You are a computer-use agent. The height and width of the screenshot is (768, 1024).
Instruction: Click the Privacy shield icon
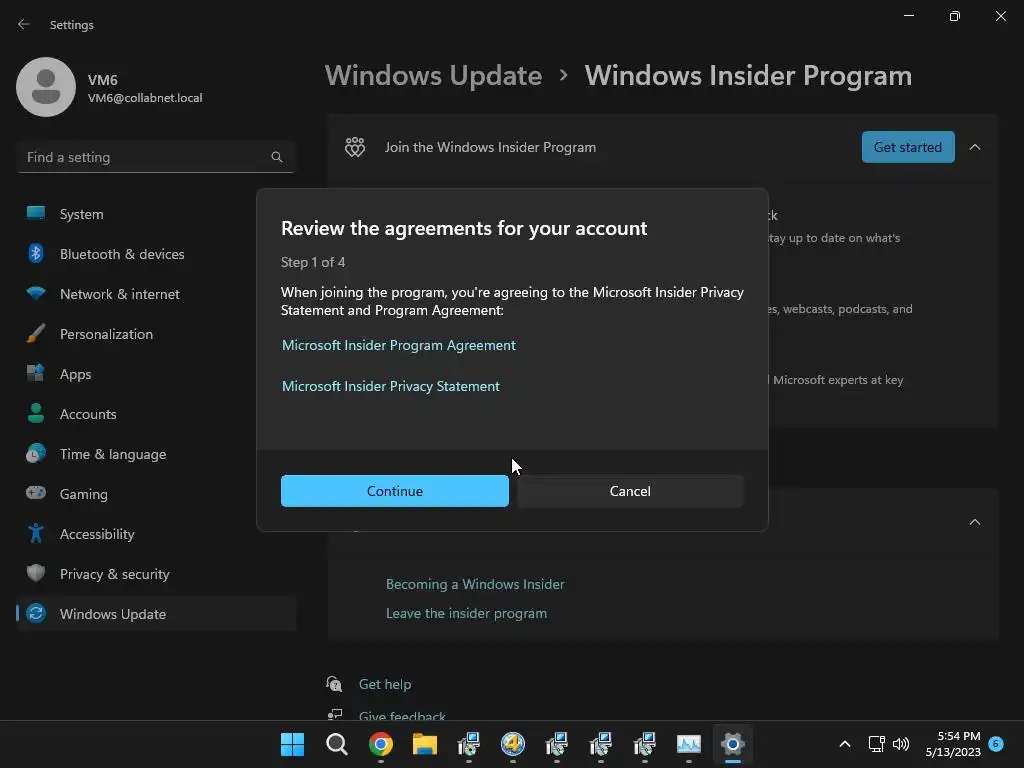pyautogui.click(x=36, y=573)
